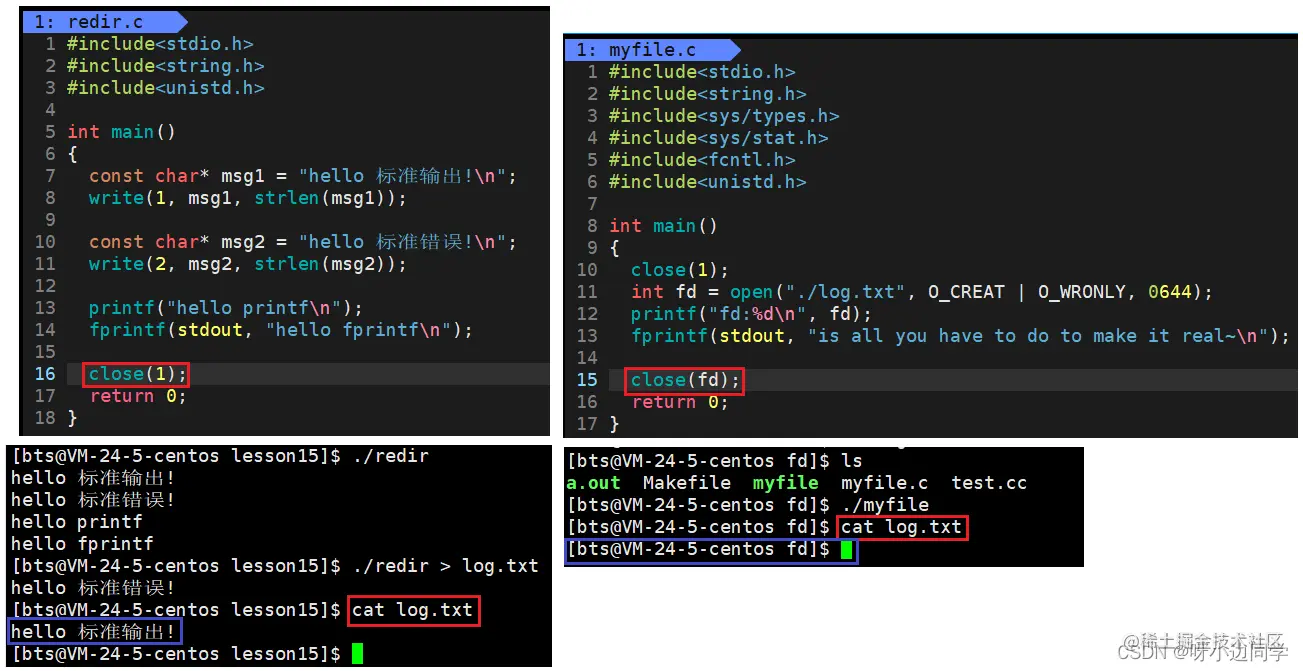Place cursor on "int main()" in redir.c
1303x671 pixels.
point(122,132)
